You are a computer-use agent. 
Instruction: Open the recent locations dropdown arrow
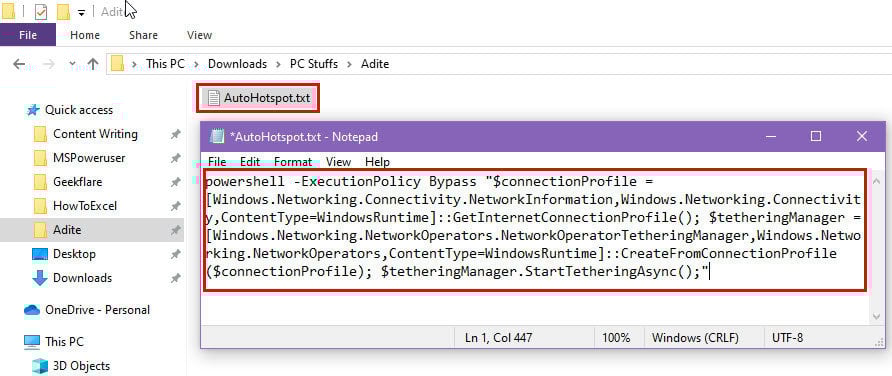(72, 64)
